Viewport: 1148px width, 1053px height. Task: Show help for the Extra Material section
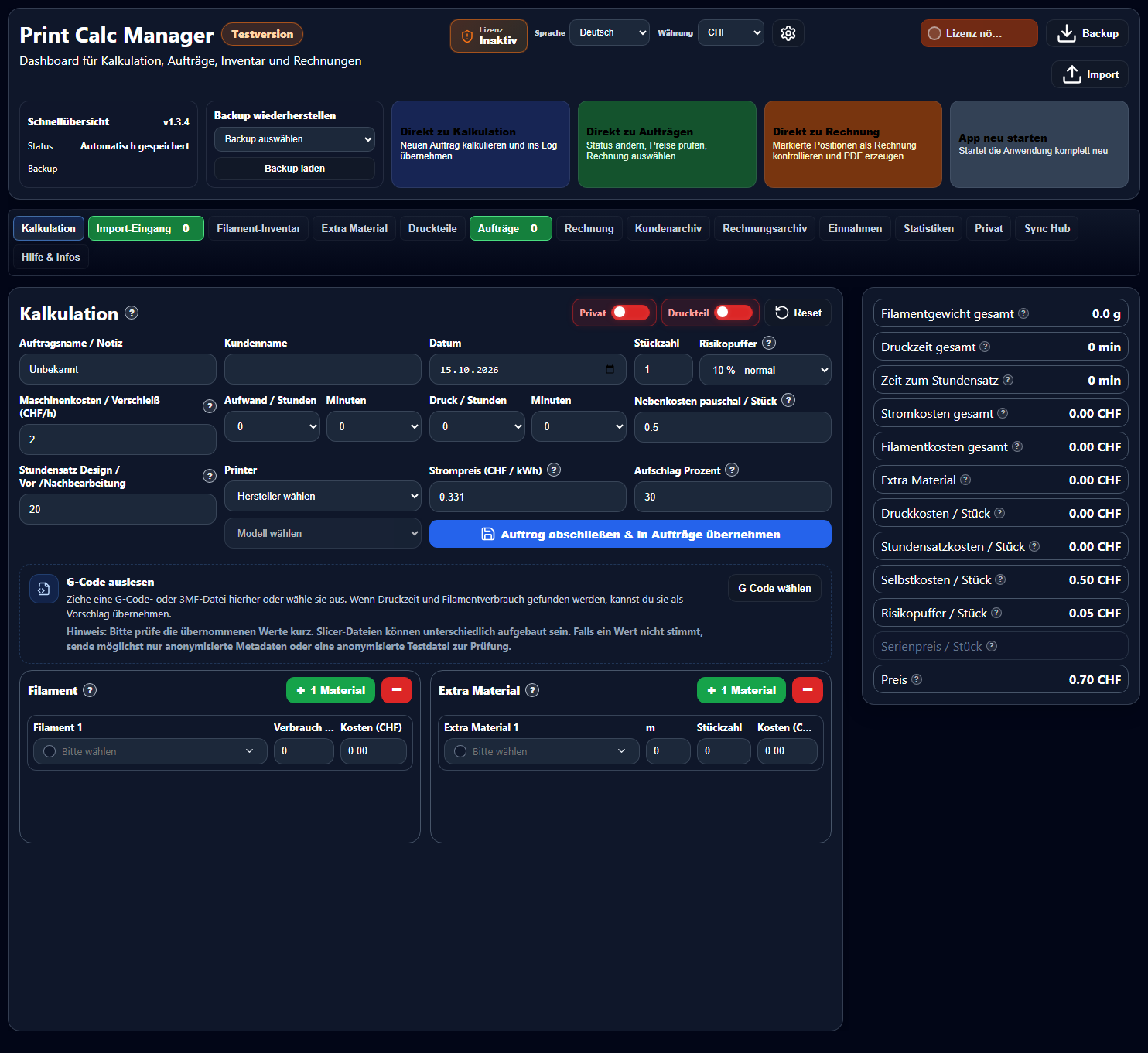pos(532,690)
